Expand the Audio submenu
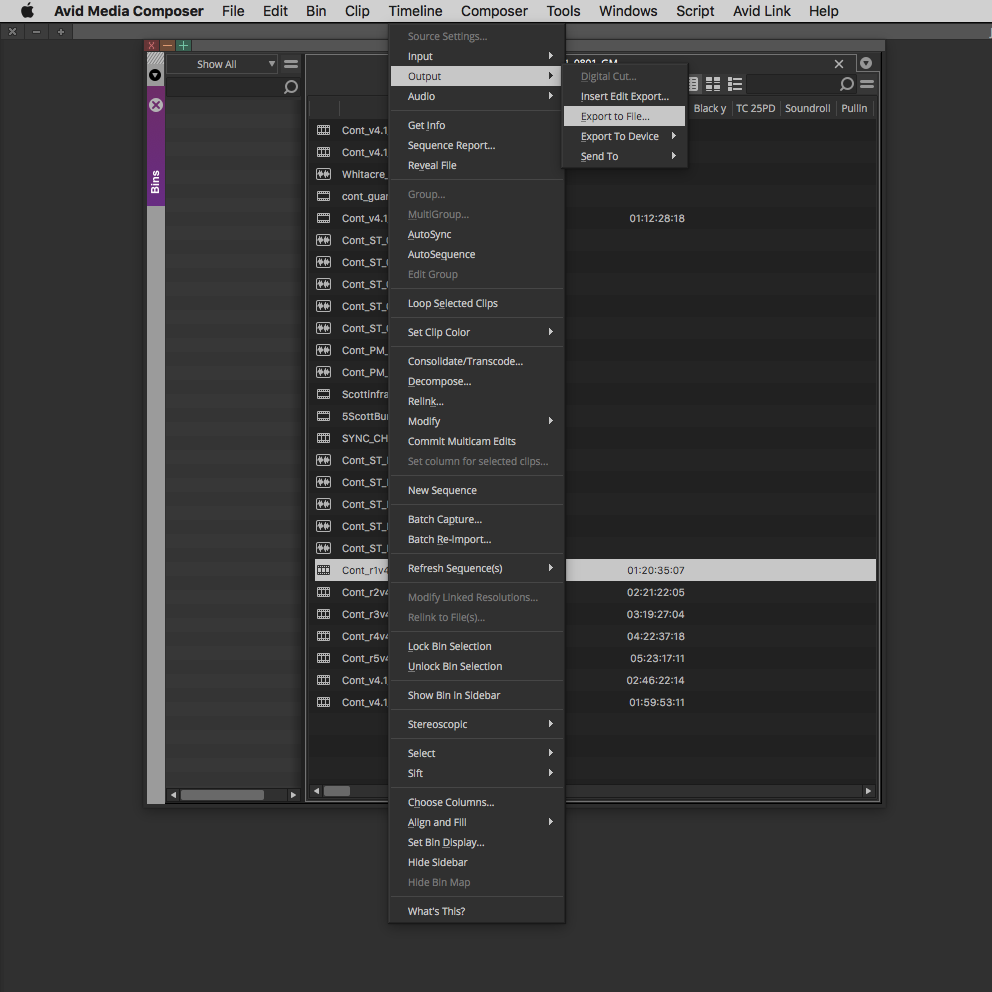Screen dimensions: 992x992 tap(477, 96)
